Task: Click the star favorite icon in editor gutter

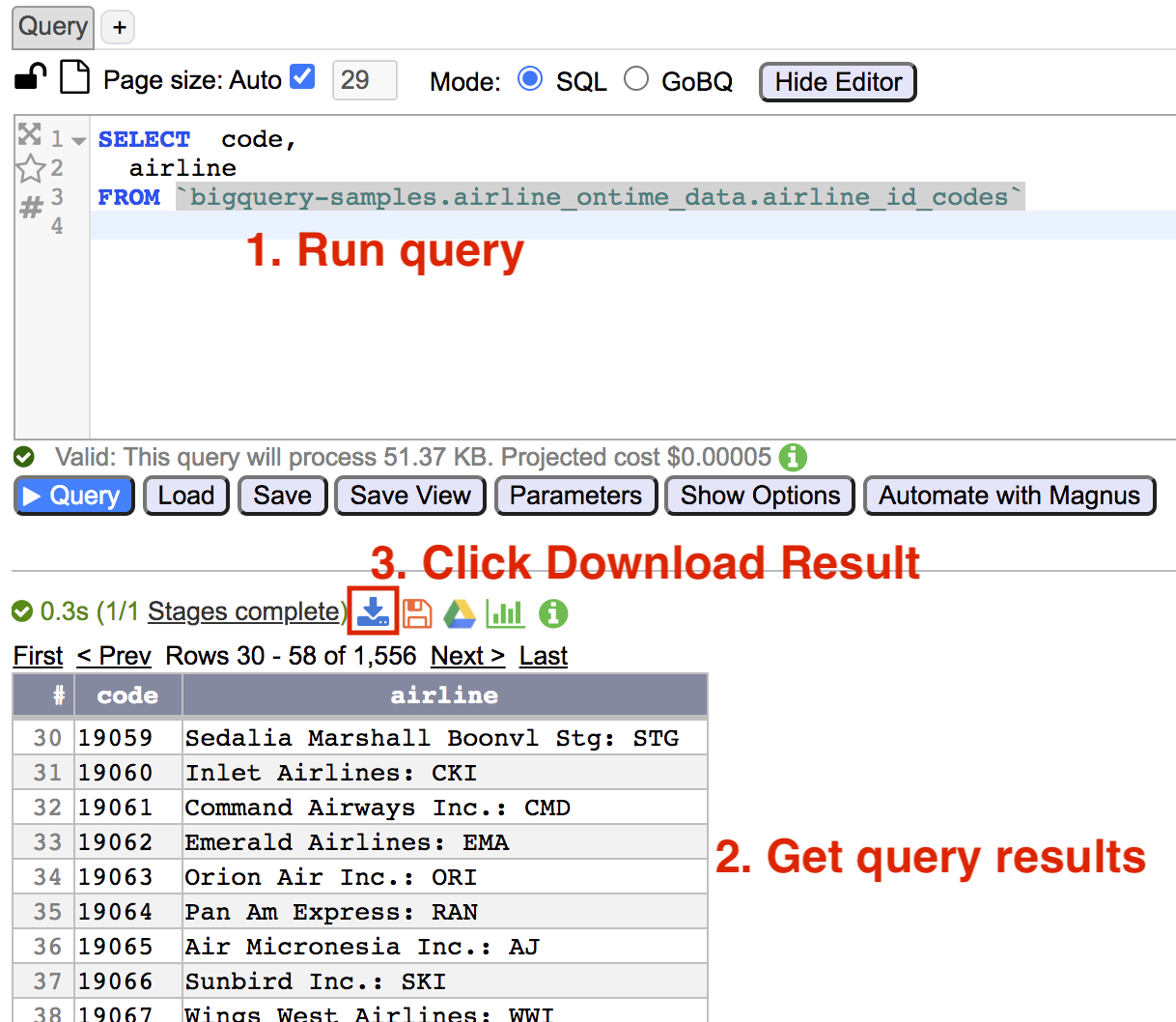Action: 31,169
